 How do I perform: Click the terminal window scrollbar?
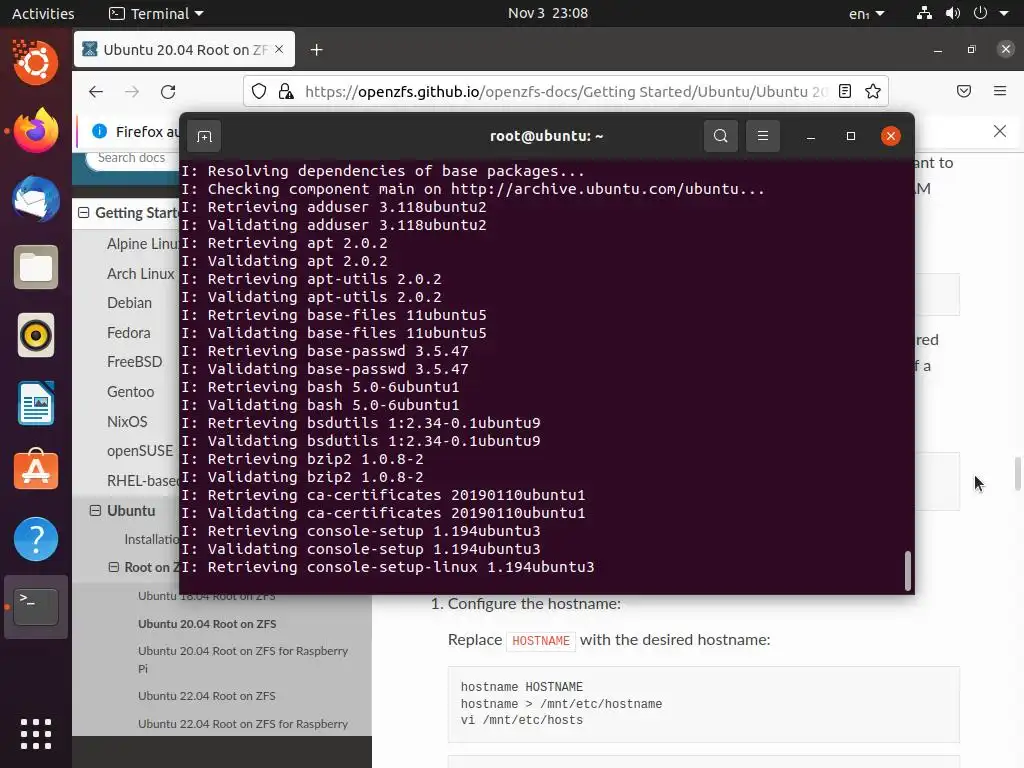click(x=907, y=571)
